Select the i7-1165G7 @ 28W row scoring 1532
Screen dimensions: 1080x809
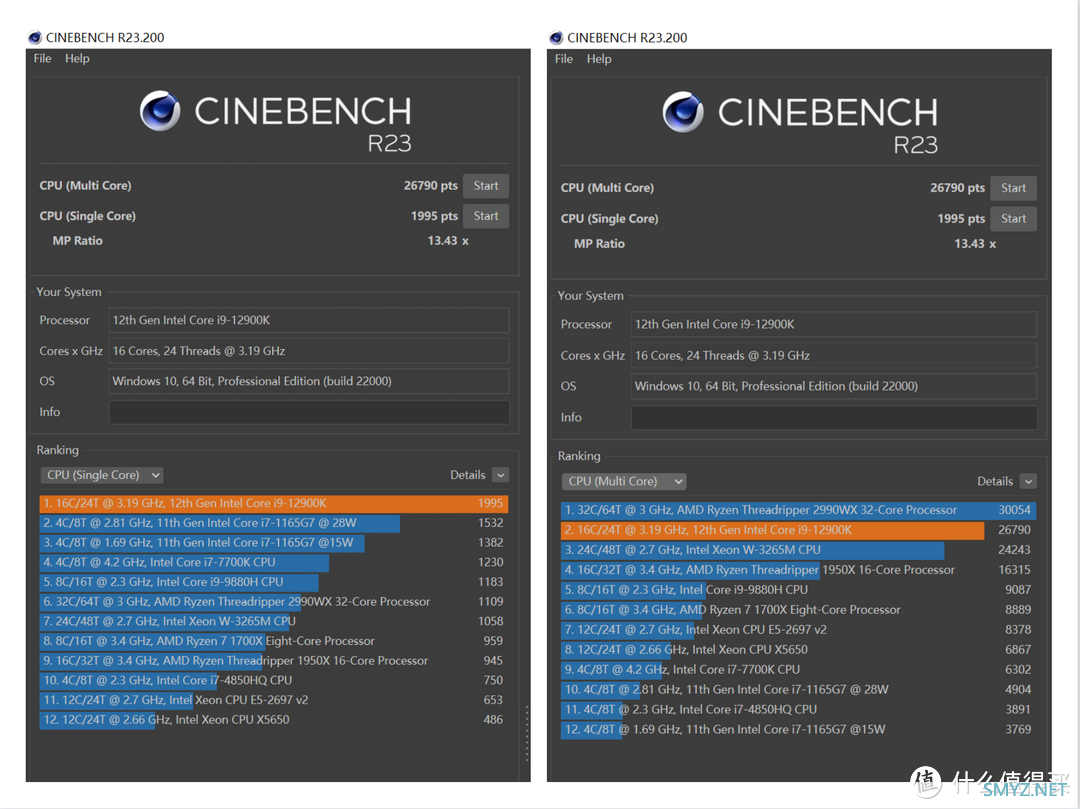tap(274, 523)
